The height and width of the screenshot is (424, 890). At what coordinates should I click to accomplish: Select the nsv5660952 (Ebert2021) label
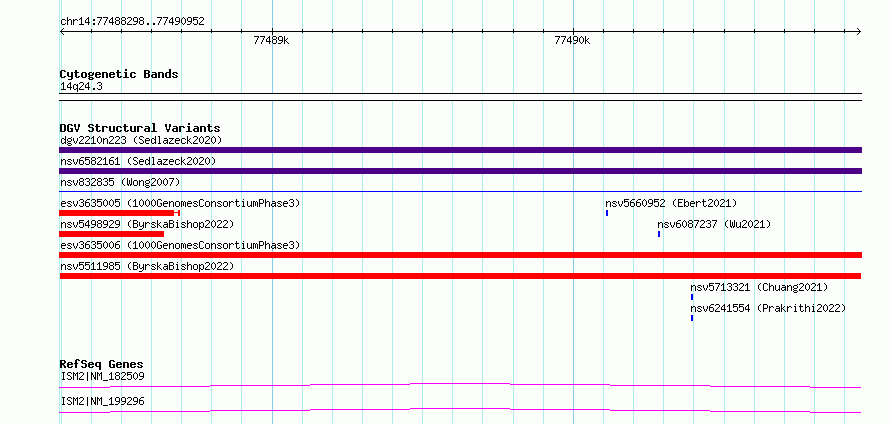[x=671, y=203]
